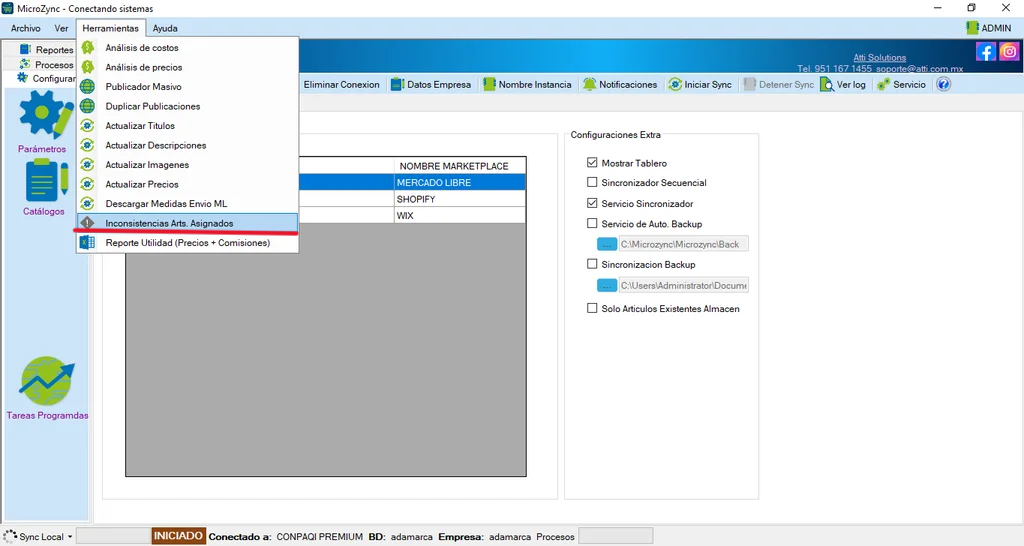Click icon beside Actualizar Titulos
1024x546 pixels.
88,125
